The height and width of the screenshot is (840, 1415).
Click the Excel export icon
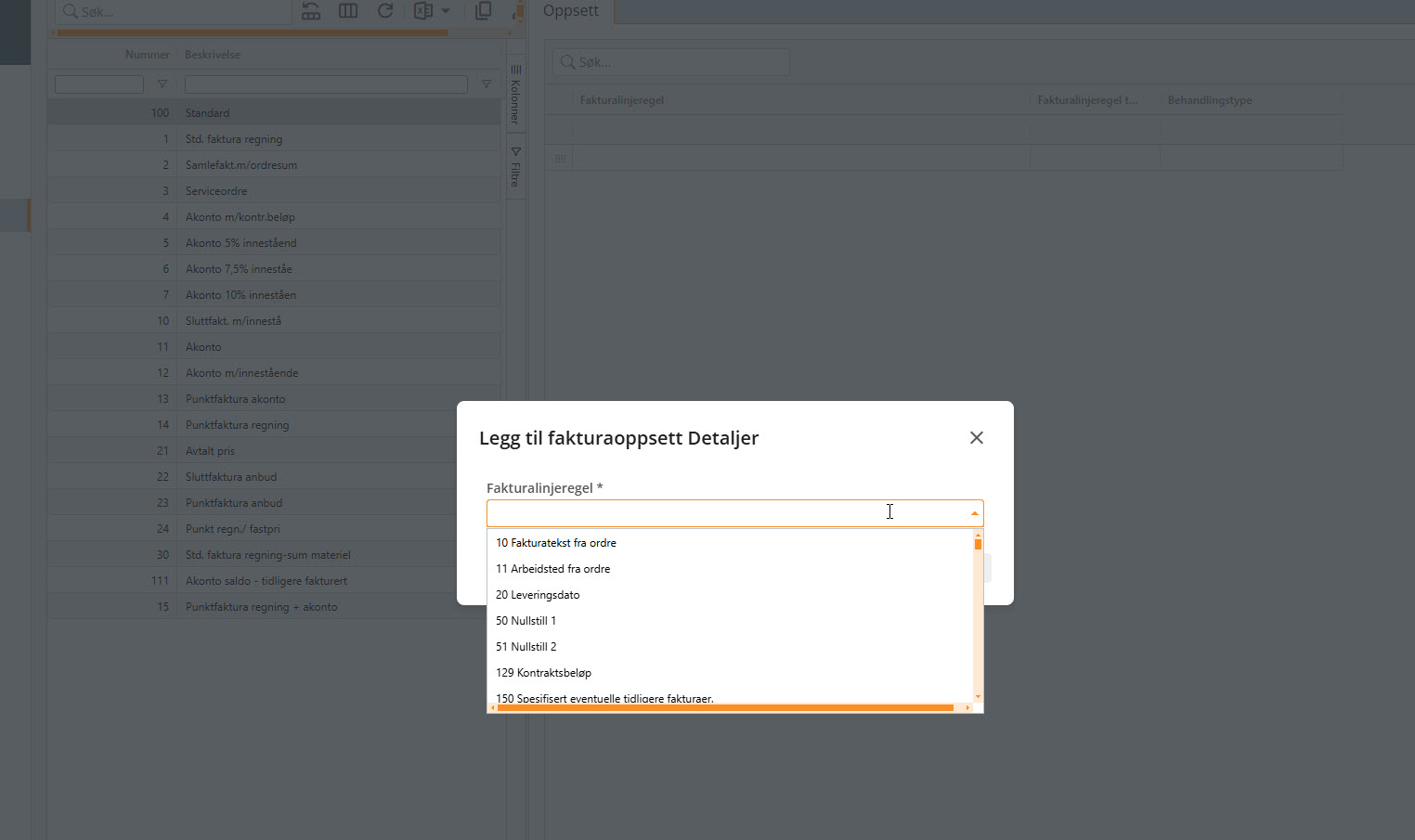coord(423,11)
